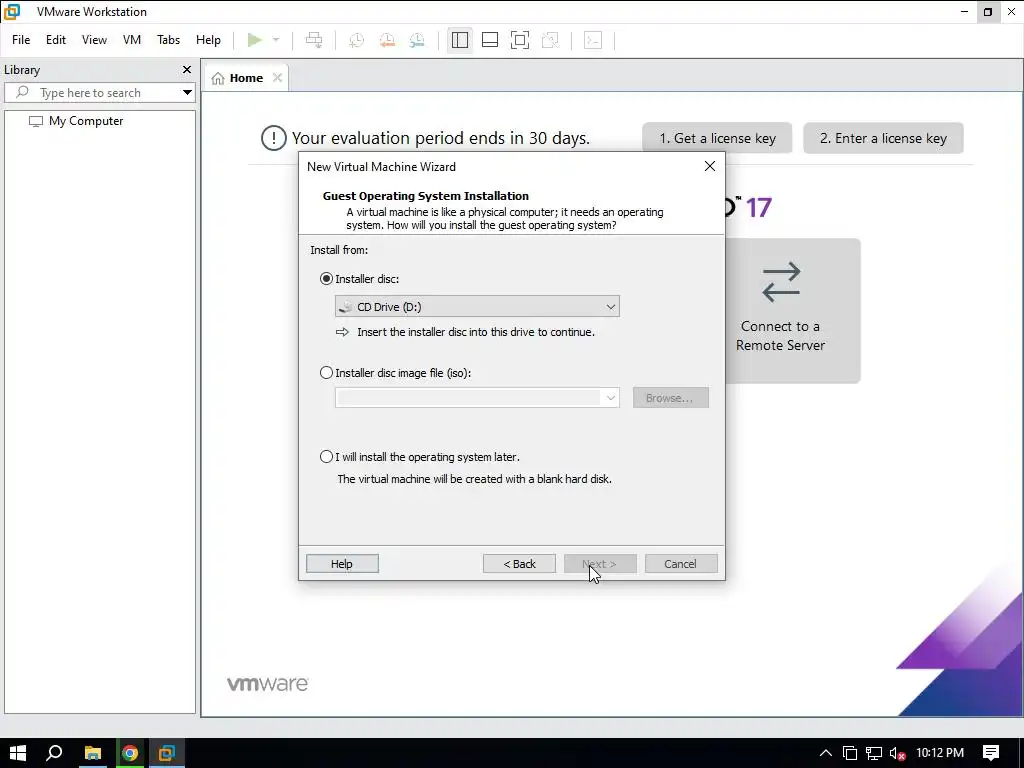The width and height of the screenshot is (1024, 768).
Task: Click the wizard Help button
Action: pyautogui.click(x=342, y=564)
